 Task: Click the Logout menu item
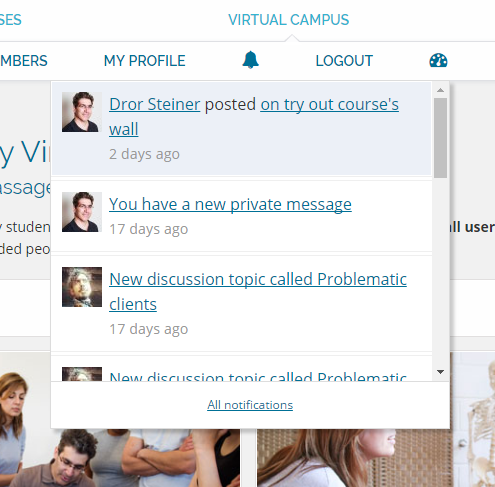(x=344, y=61)
